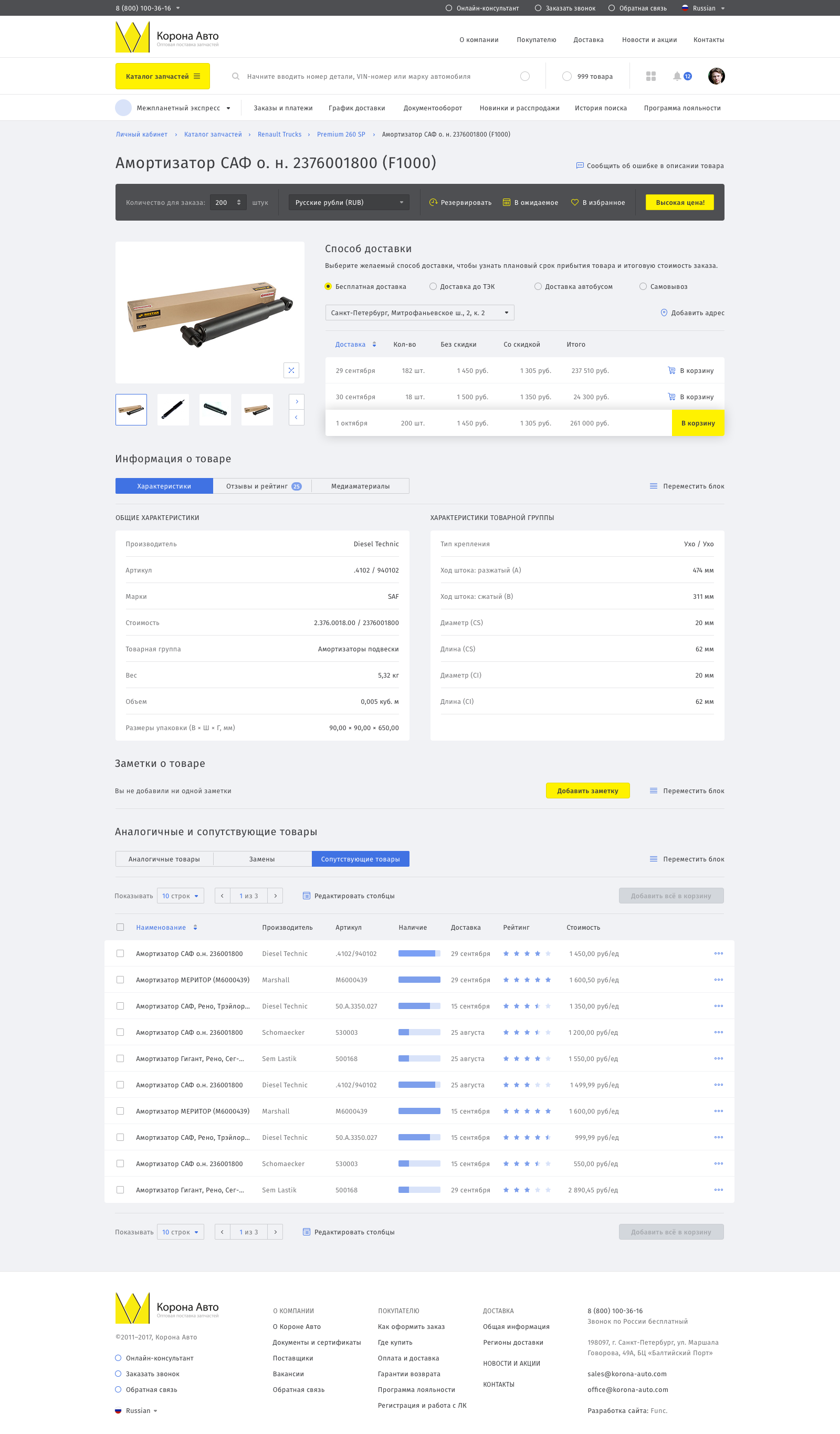
Task: Click the user avatar photo
Action: point(716,76)
